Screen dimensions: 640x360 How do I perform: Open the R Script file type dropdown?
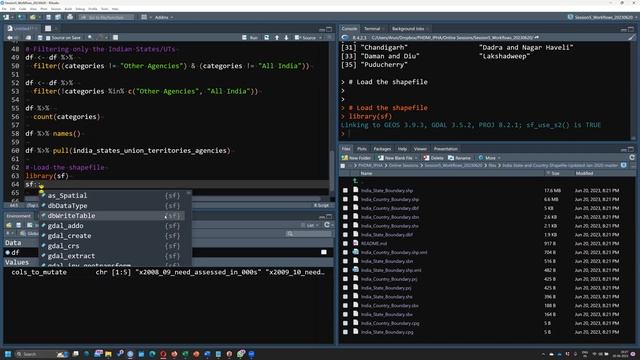(x=322, y=205)
